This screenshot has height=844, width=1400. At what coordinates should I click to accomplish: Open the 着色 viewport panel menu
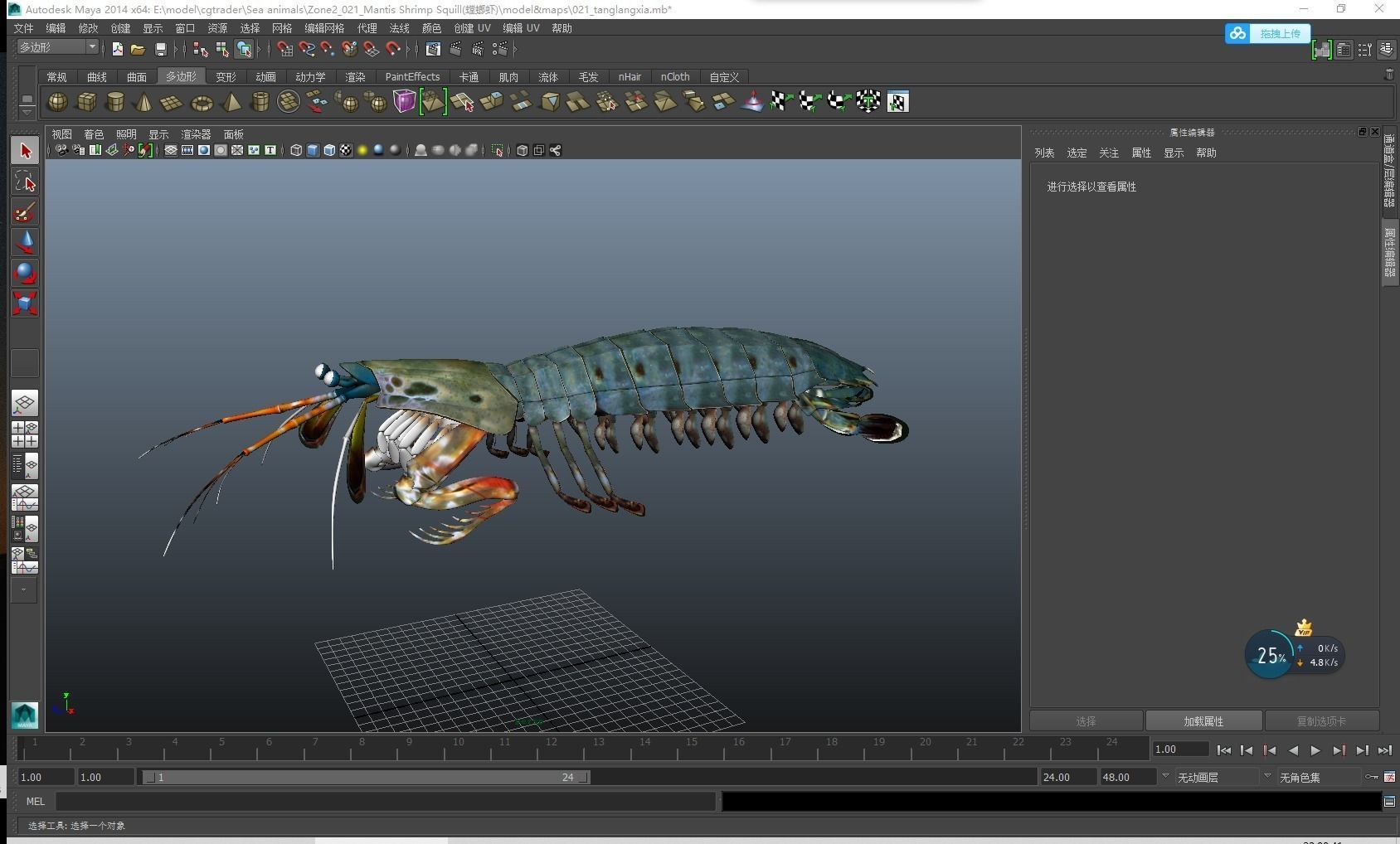[x=93, y=134]
